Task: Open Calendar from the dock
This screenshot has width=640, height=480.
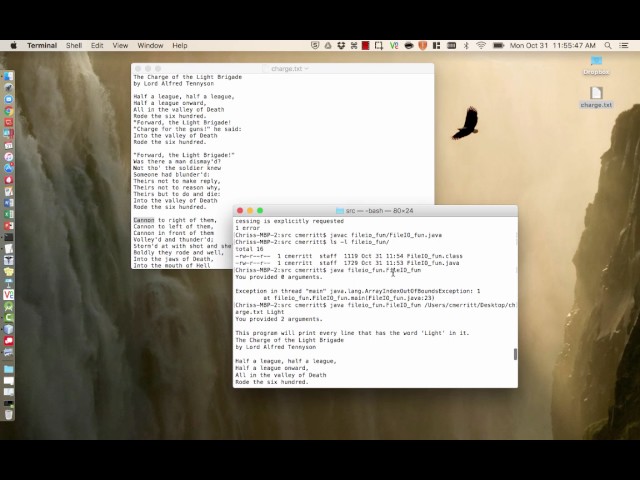Action: coord(9,145)
